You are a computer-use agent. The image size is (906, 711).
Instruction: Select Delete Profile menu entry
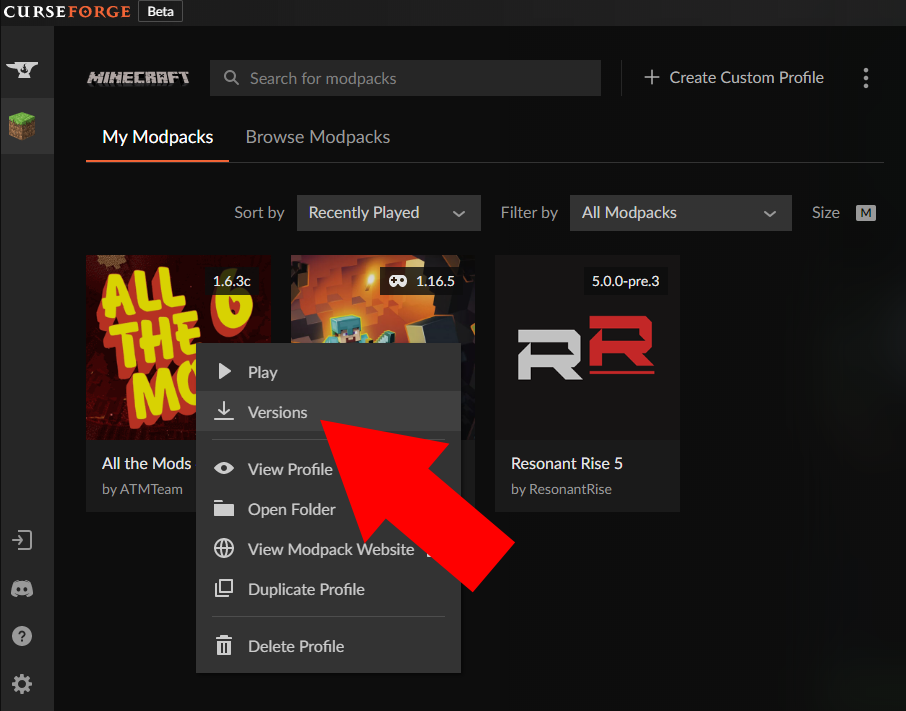(328, 646)
